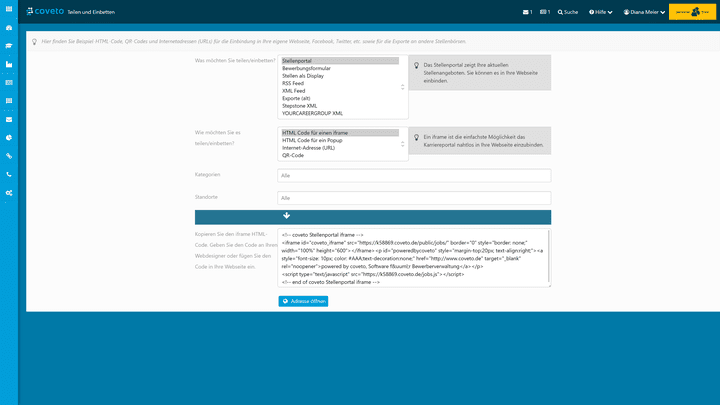Open the dashboard gauge icon in sidebar
This screenshot has width=720, height=405.
(x=9, y=28)
